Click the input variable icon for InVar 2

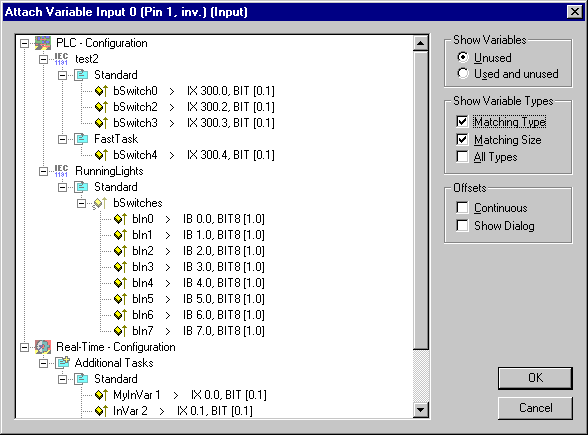tap(101, 411)
